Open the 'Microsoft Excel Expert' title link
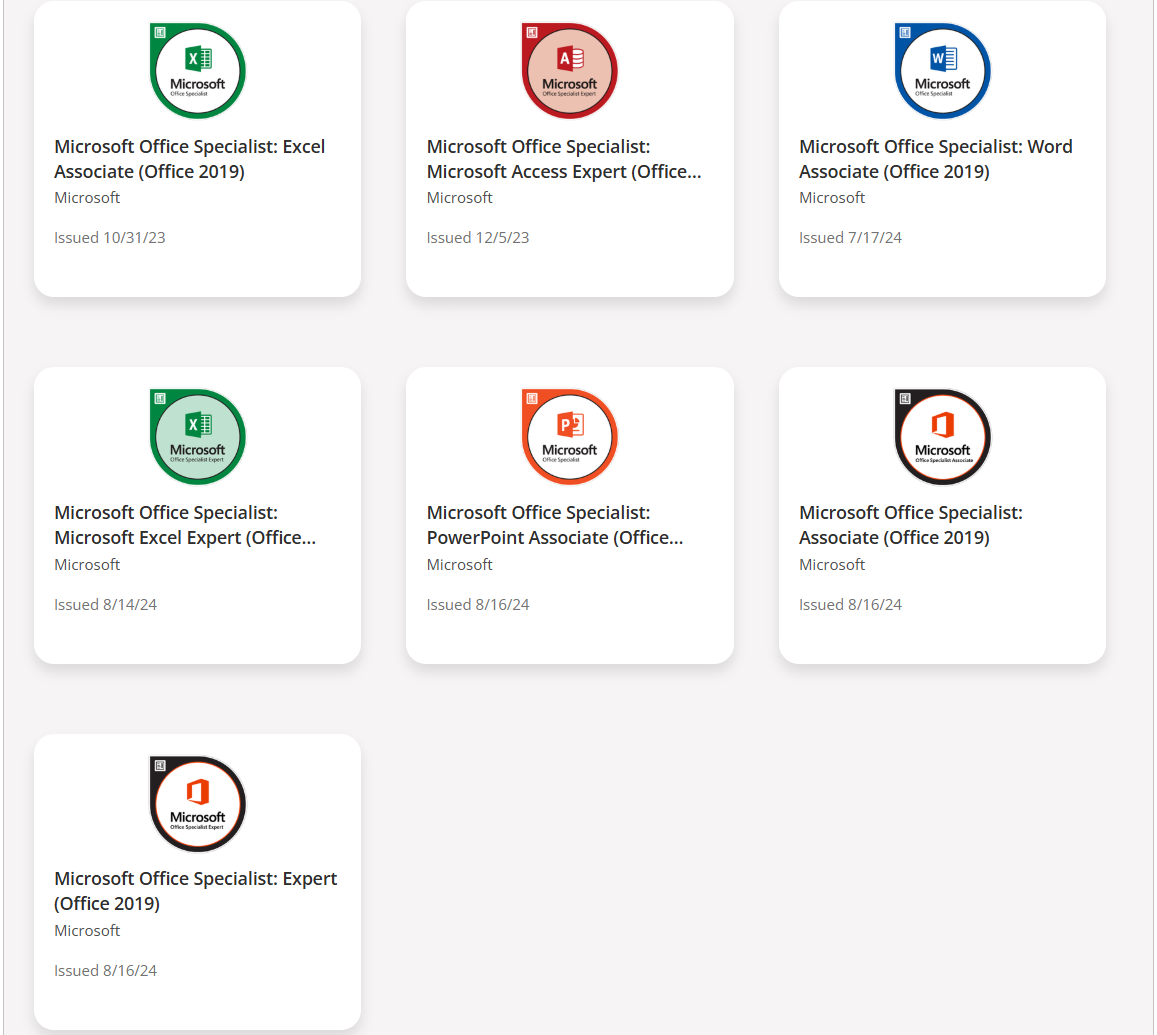 (185, 525)
